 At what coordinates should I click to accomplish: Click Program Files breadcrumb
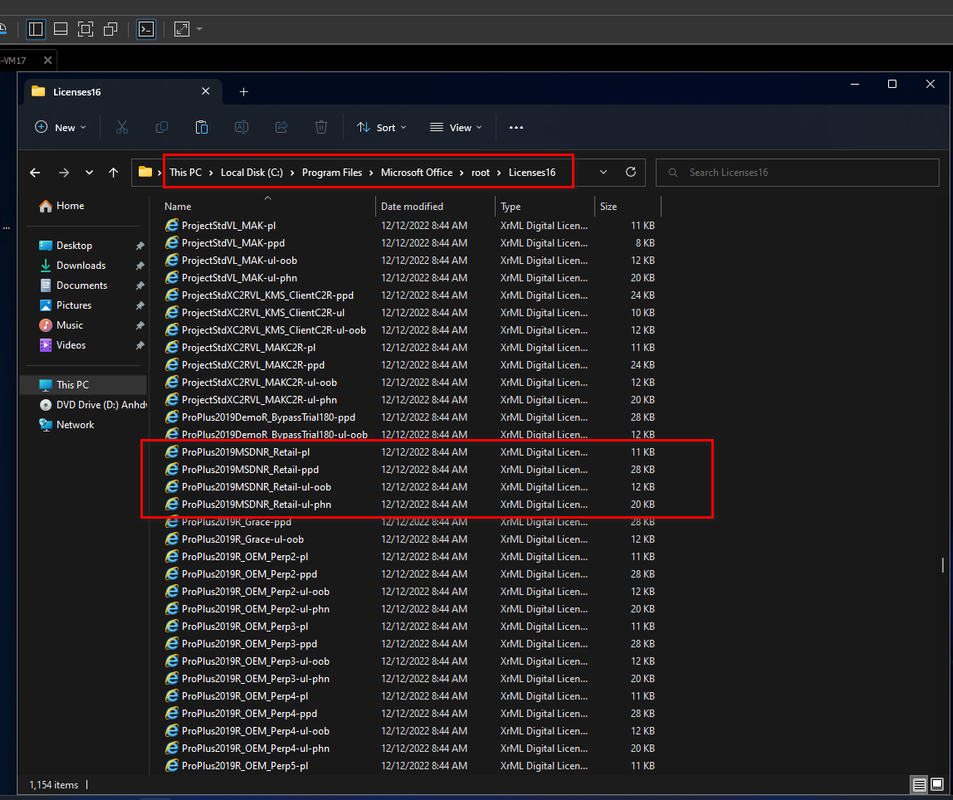point(332,173)
